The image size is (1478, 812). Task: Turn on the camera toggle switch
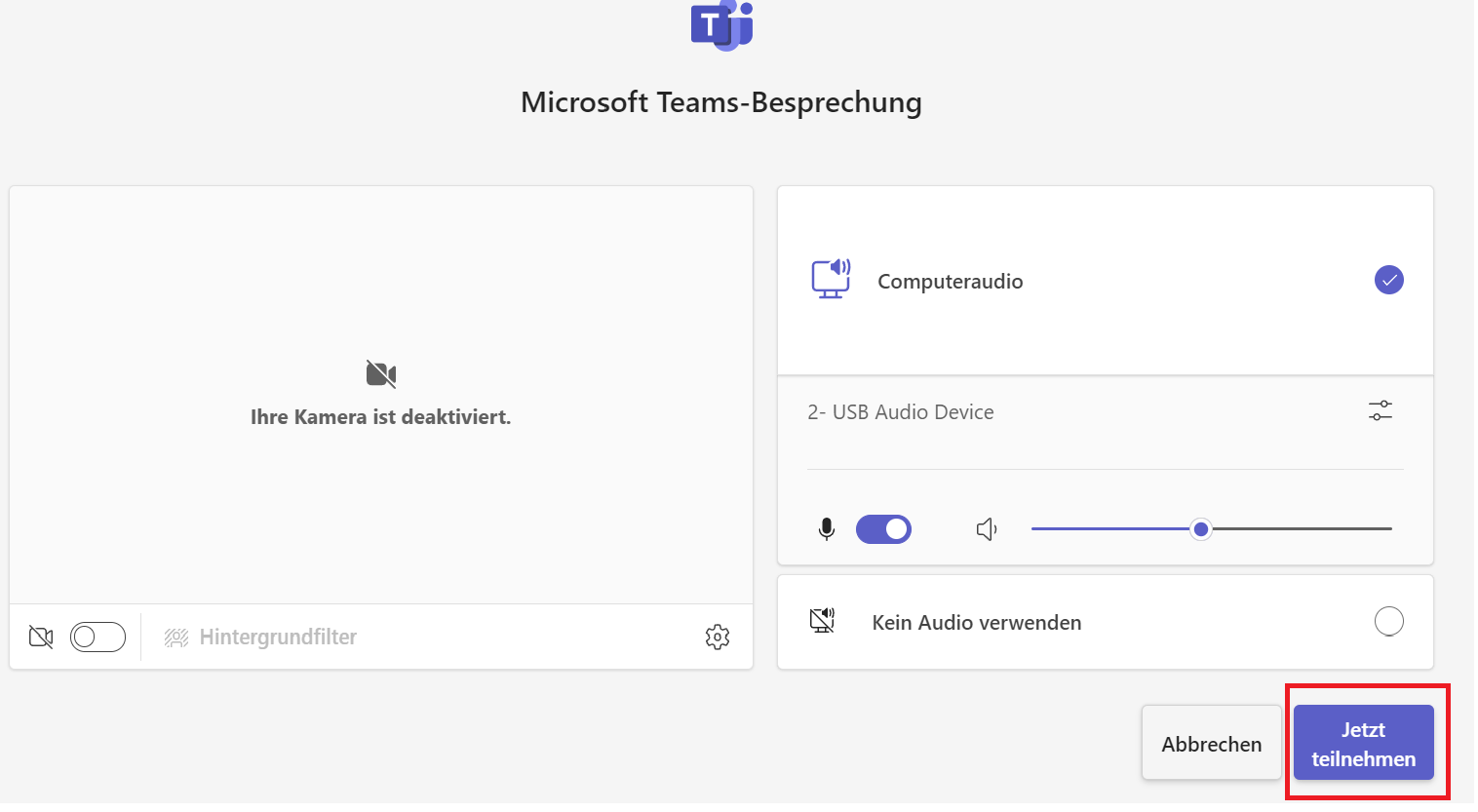(97, 638)
